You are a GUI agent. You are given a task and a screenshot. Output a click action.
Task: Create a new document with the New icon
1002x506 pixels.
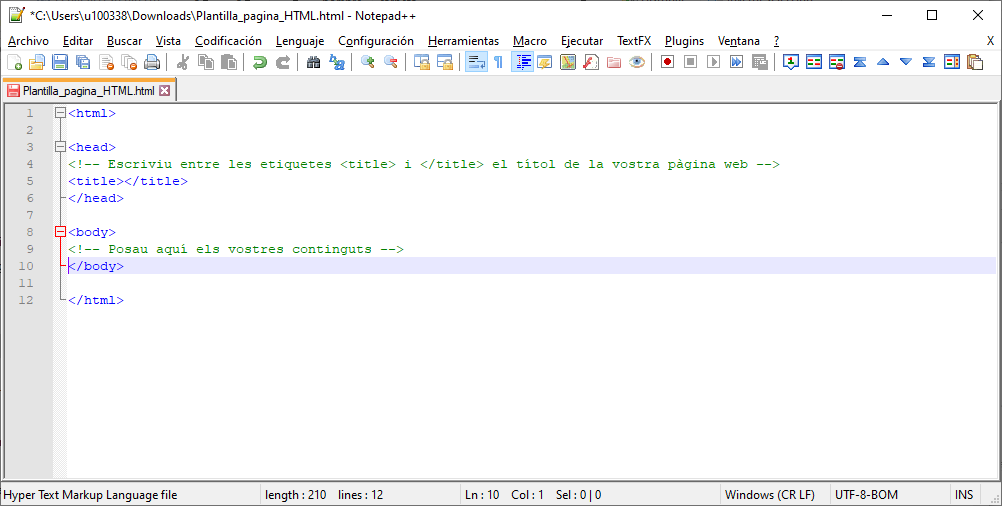tap(14, 62)
